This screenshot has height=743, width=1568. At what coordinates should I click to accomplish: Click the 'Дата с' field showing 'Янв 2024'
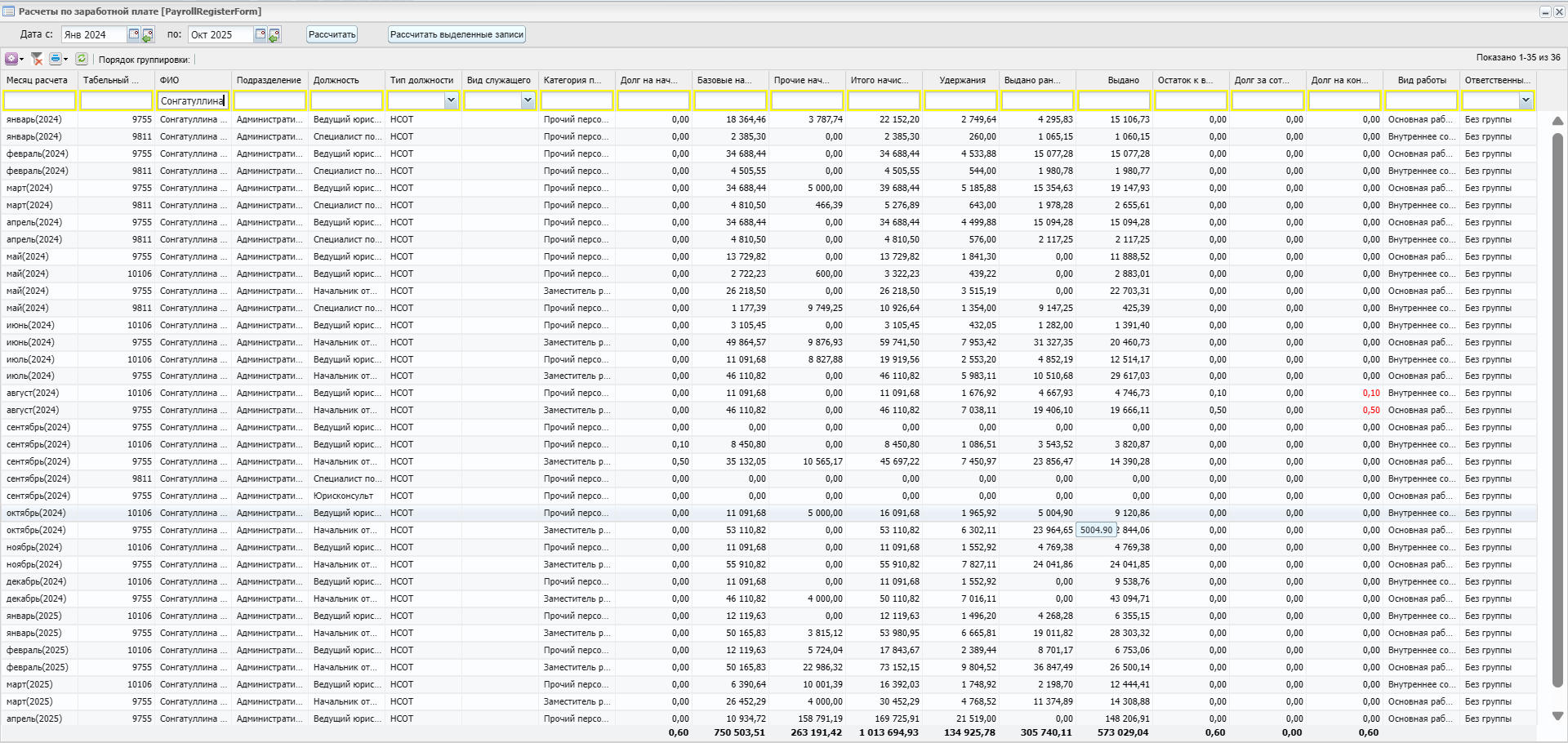pyautogui.click(x=93, y=34)
